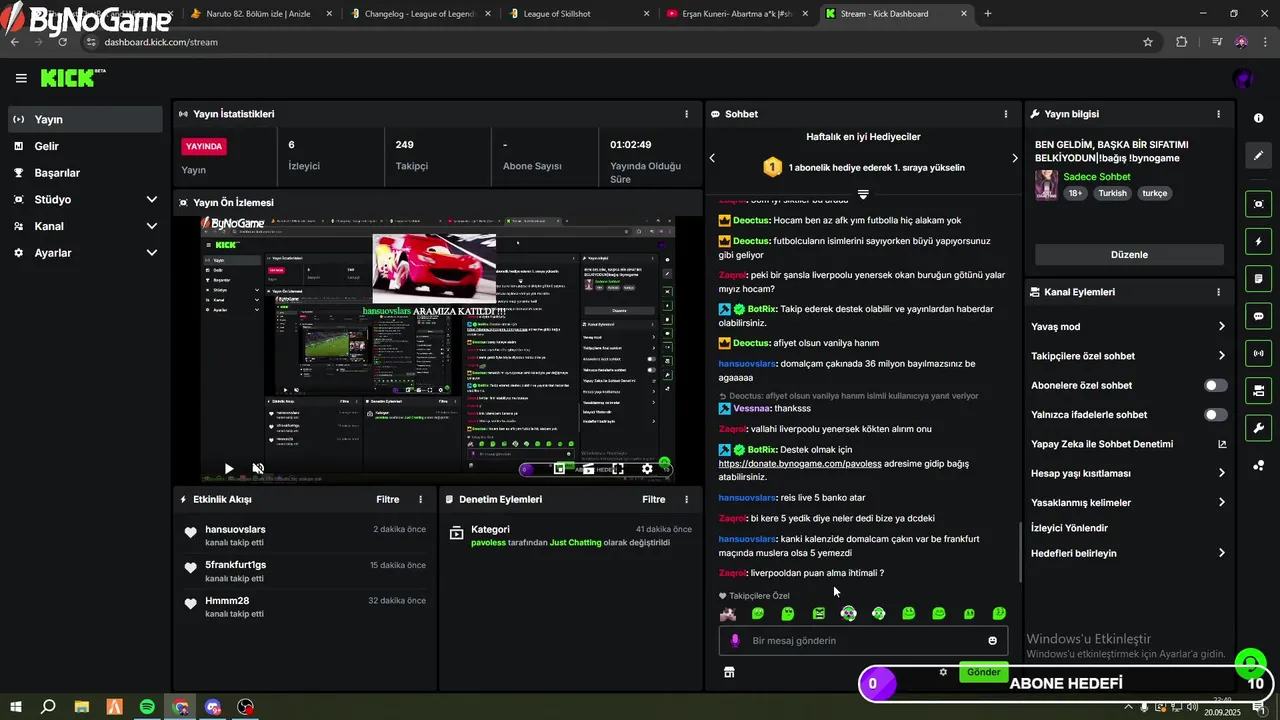The image size is (1280, 720).
Task: Switch to Changelog League of Legends tab
Action: 421,14
